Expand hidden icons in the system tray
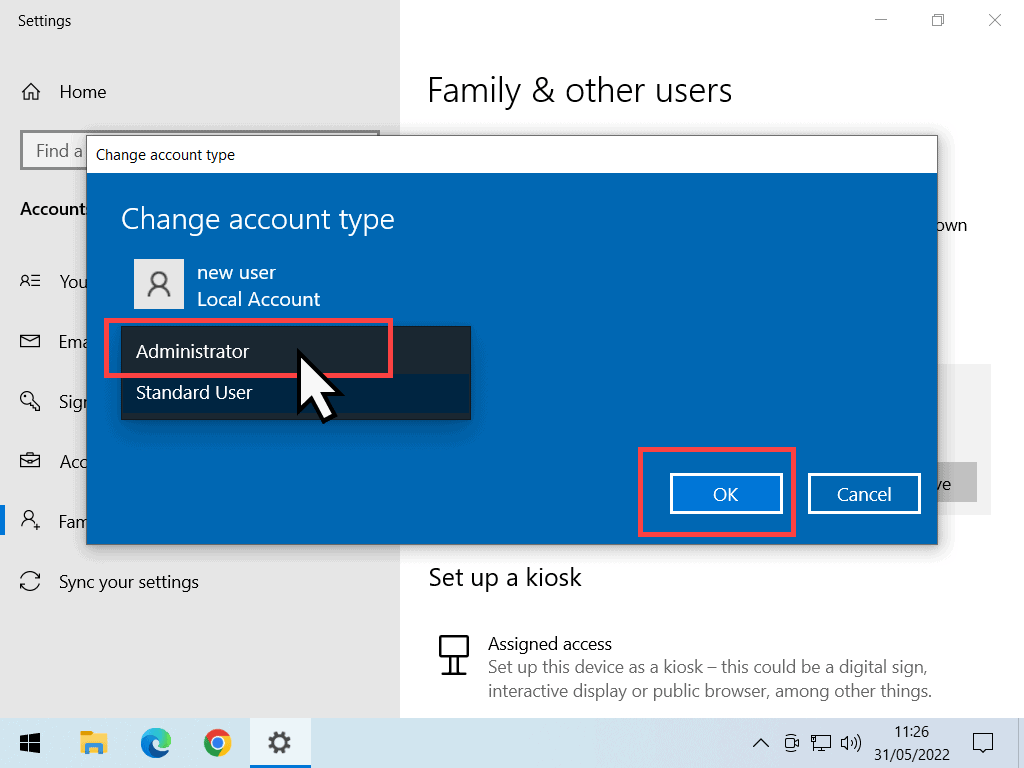This screenshot has width=1024, height=768. [x=761, y=743]
